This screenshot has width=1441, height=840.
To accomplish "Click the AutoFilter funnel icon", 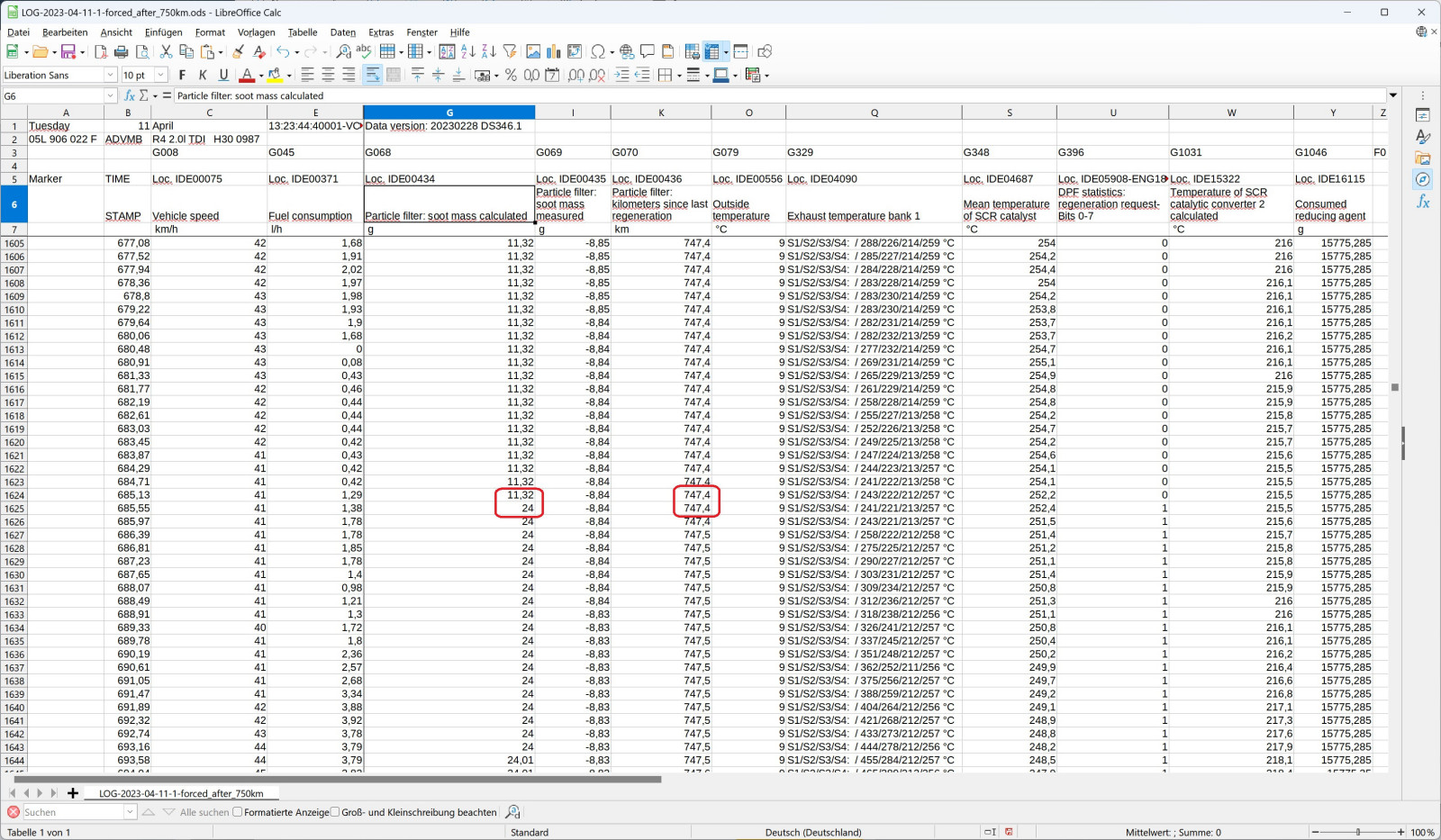I will tap(510, 52).
